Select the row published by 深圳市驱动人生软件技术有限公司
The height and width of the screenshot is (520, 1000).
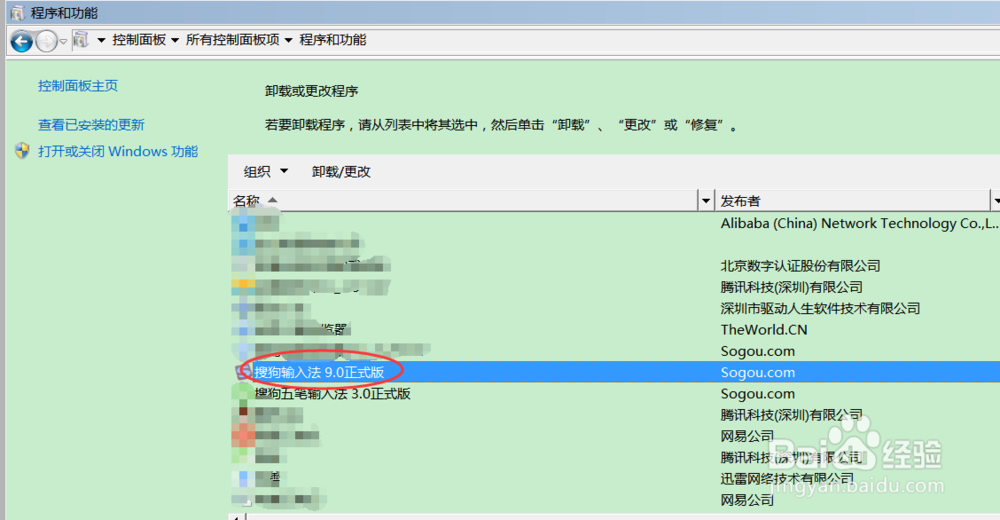[614, 309]
